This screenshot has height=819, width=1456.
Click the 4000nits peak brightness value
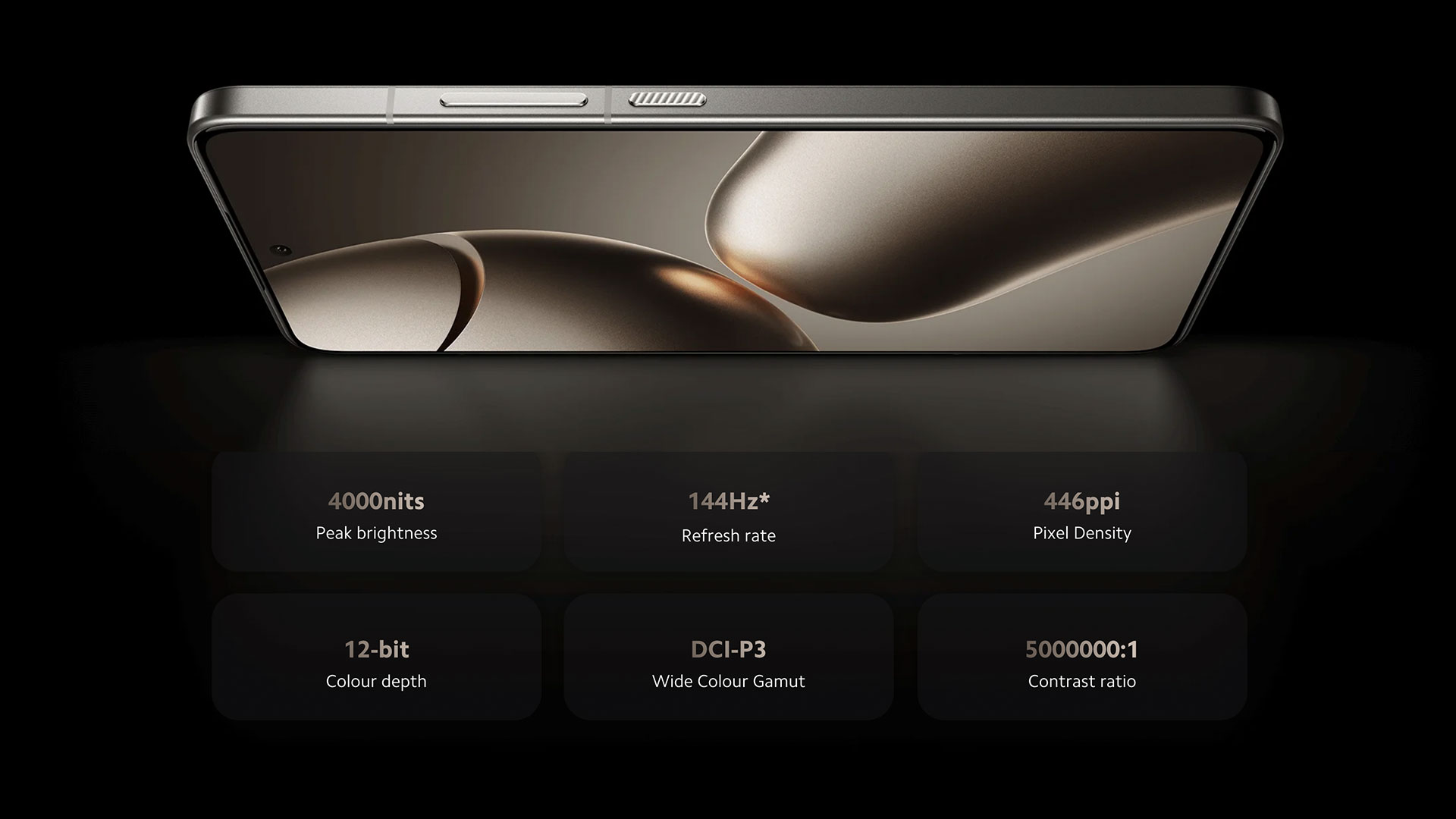(376, 501)
